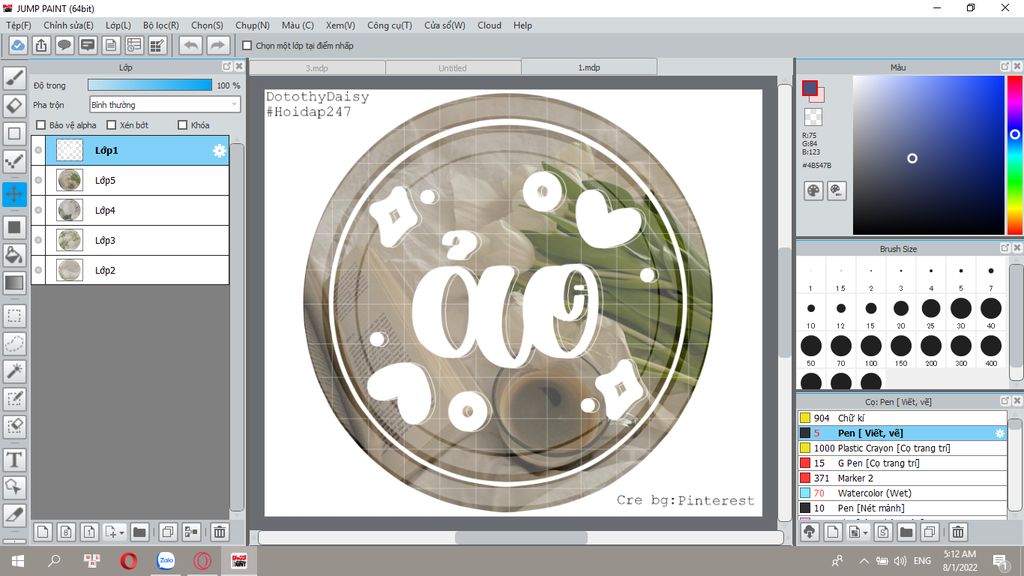Open the Bộ lọc(R) menu
Viewport: 1024px width, 576px height.
coord(161,25)
